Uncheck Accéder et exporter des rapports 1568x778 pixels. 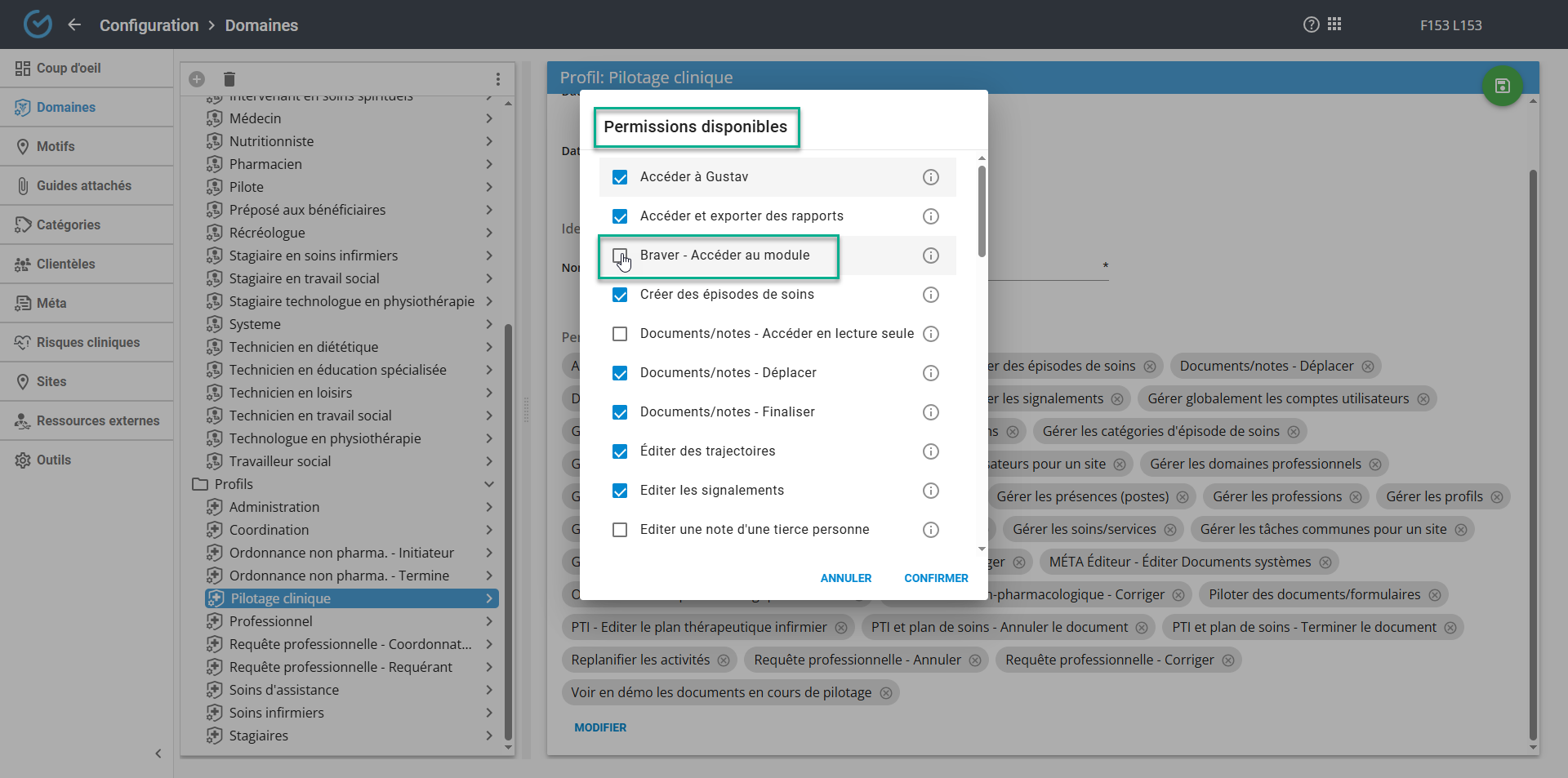point(620,216)
